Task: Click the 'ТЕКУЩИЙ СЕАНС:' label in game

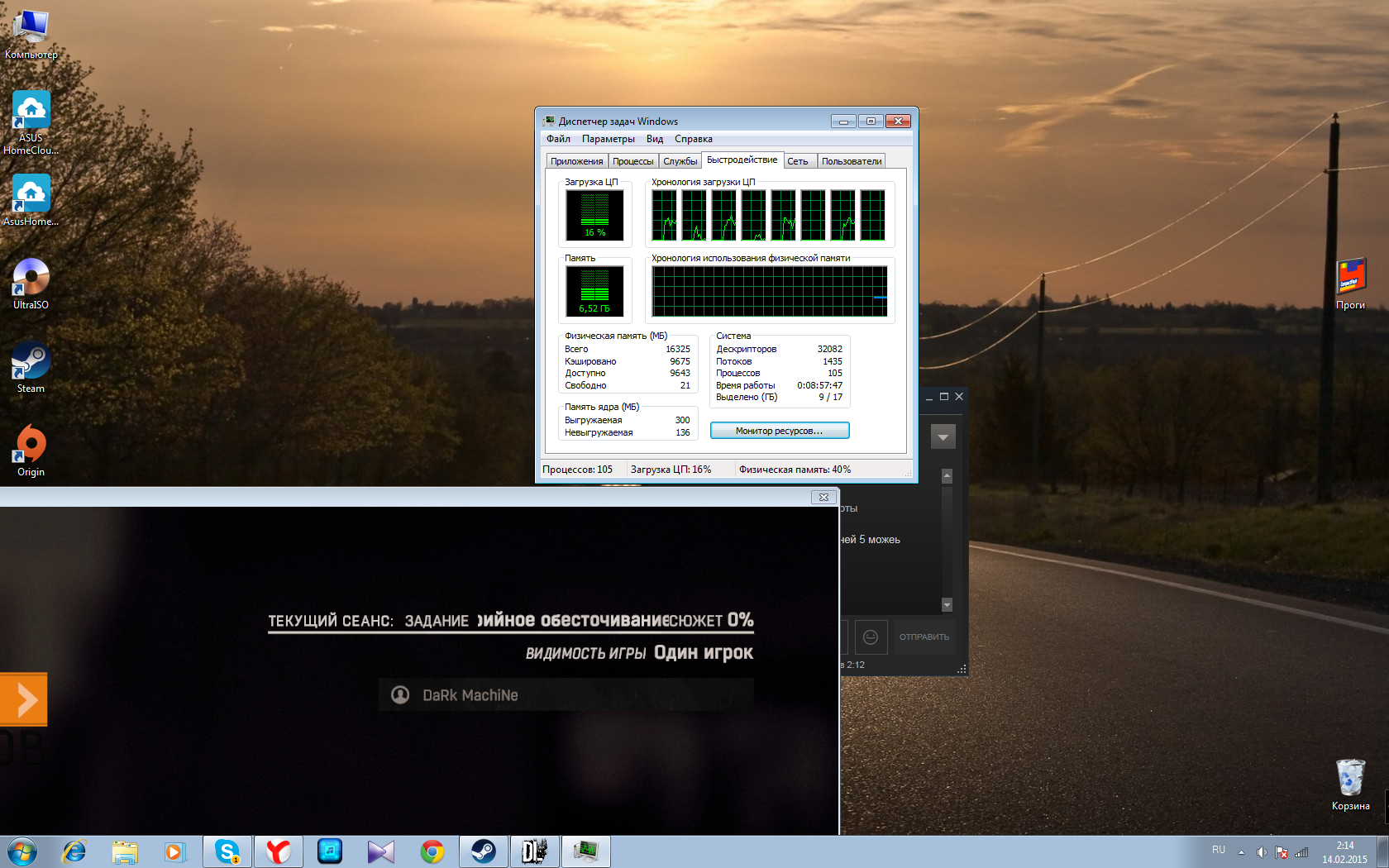Action: point(331,621)
